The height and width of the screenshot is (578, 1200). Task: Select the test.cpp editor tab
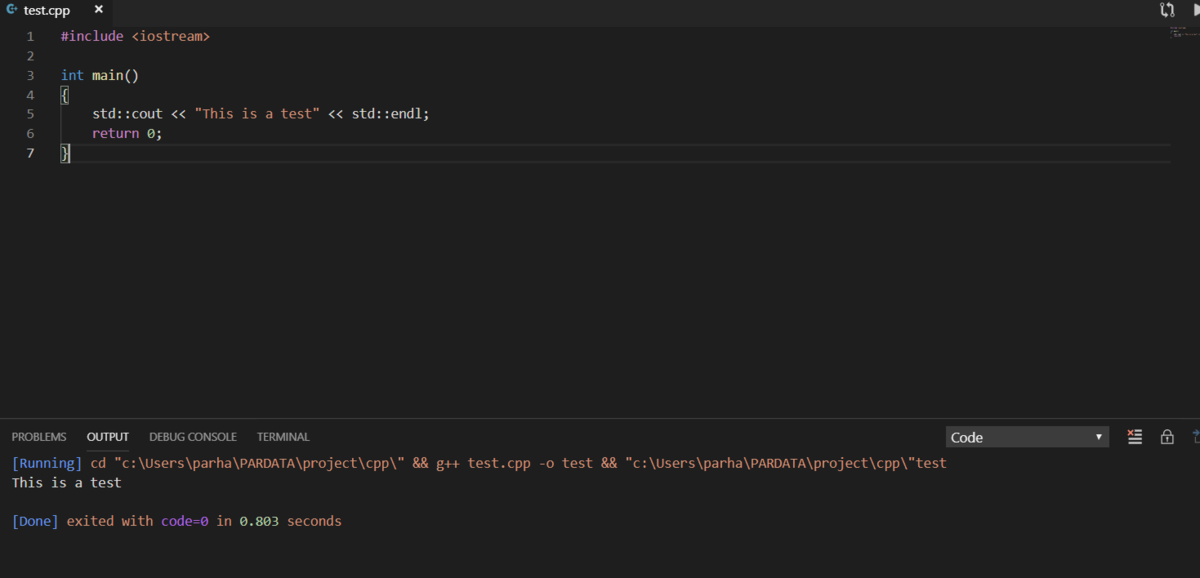click(x=55, y=10)
